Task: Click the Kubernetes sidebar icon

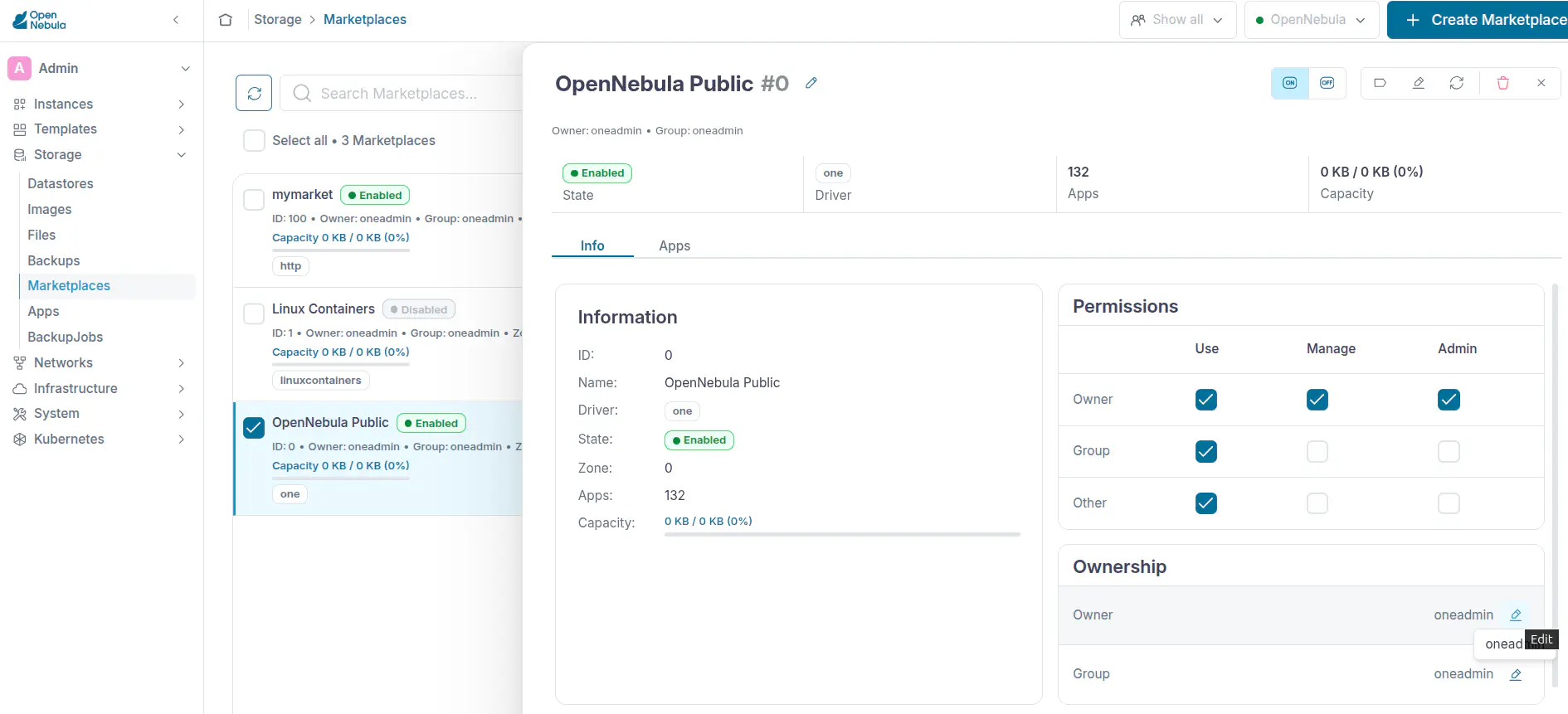Action: point(20,440)
